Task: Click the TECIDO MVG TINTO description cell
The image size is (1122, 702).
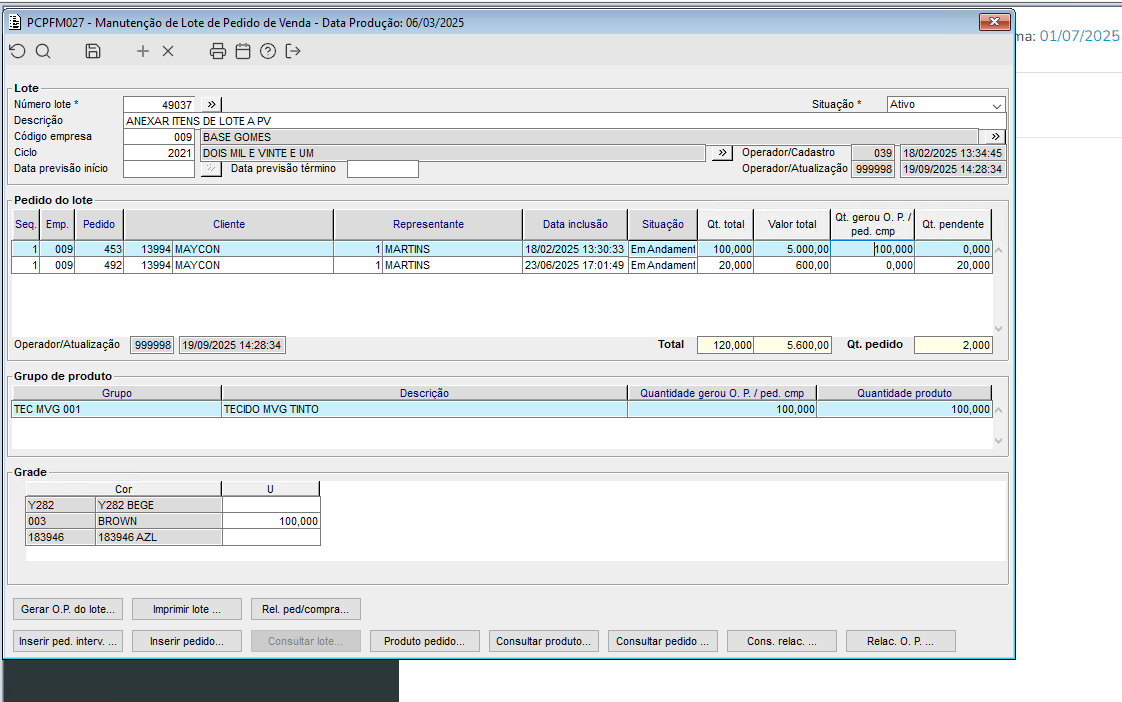Action: pyautogui.click(x=424, y=409)
